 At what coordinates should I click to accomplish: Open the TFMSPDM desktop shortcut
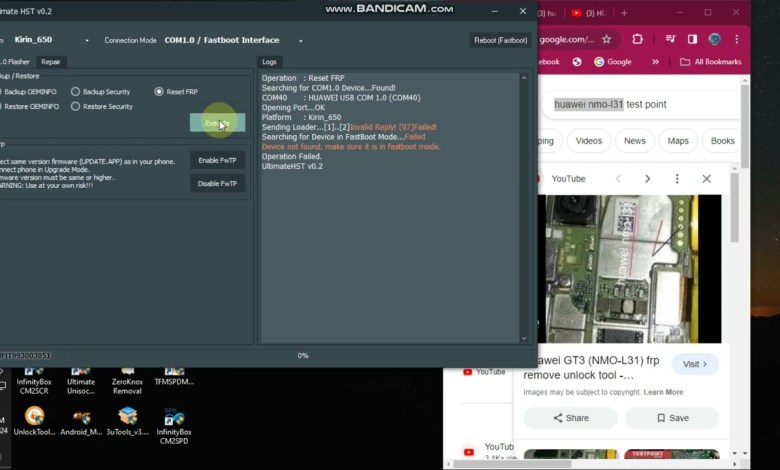coord(174,377)
